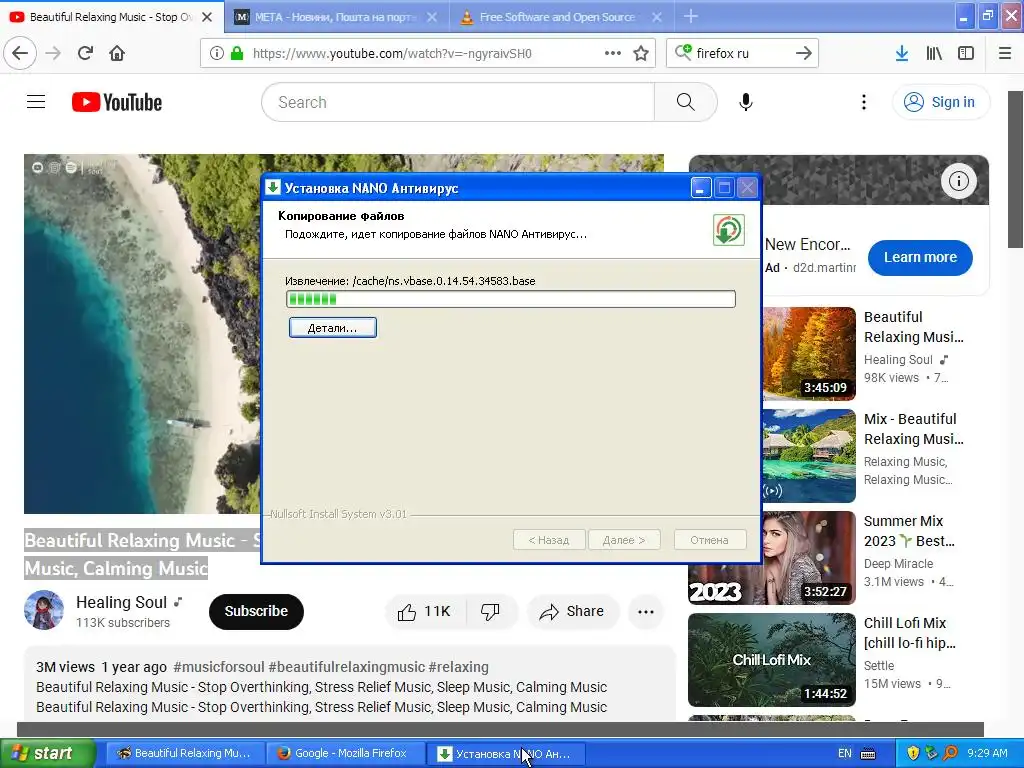Click the installer's NANO Antivirus logo icon
Screen dimensions: 1024x768
tap(728, 230)
